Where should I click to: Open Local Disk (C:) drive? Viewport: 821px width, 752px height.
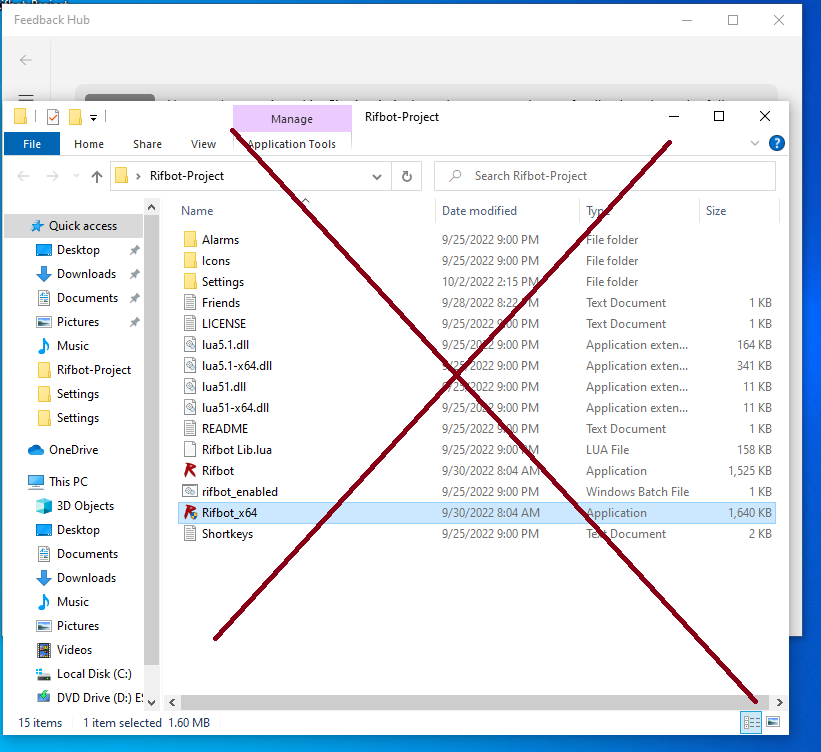click(84, 674)
